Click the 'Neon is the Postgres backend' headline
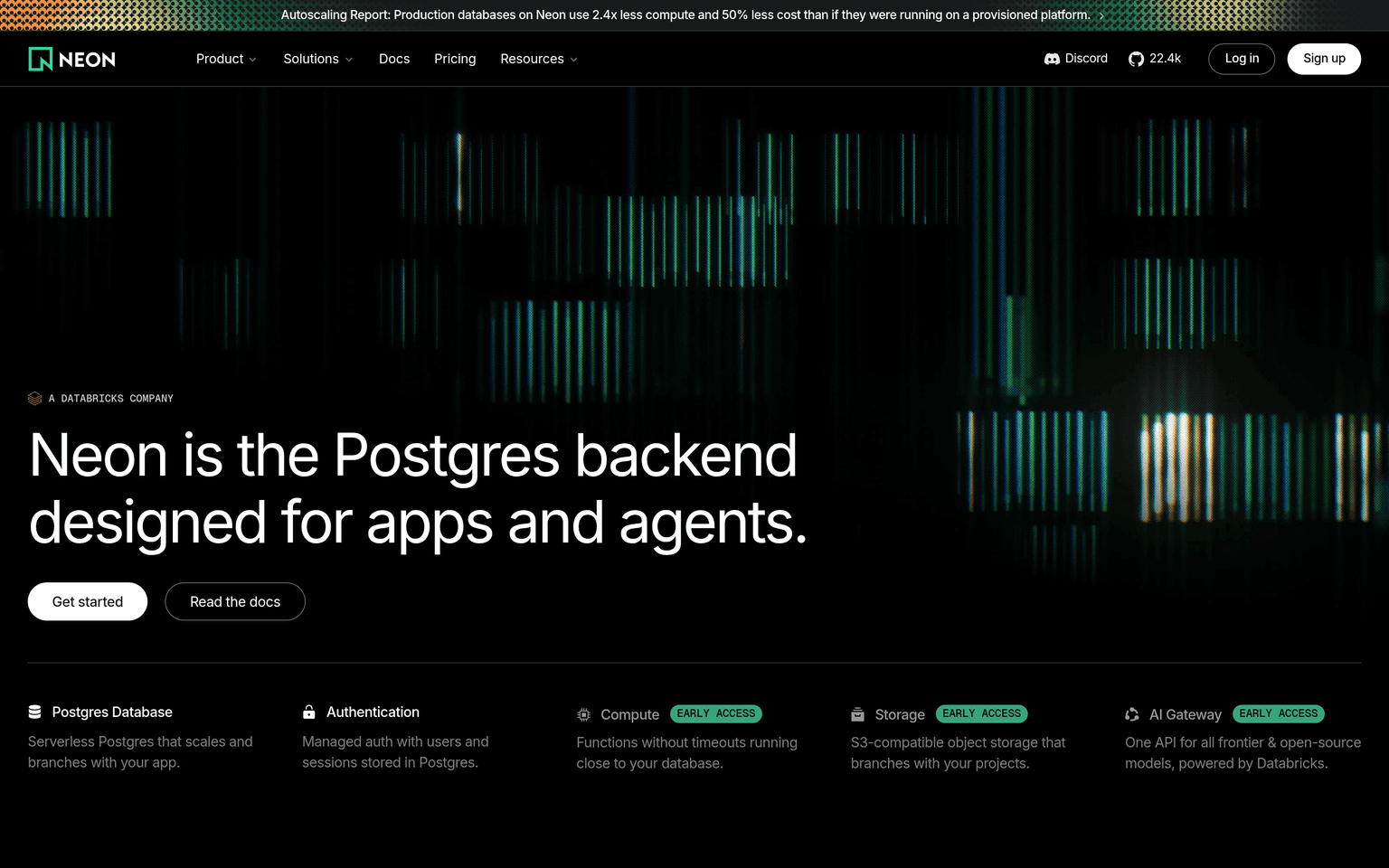Image resolution: width=1389 pixels, height=868 pixels. click(413, 455)
